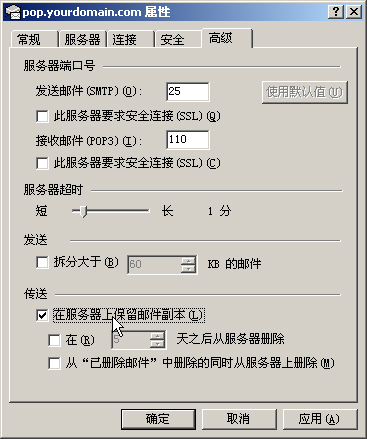Viewport: 367px width, 439px height.
Task: Click the SMTP port field containing 25
Action: [188, 91]
